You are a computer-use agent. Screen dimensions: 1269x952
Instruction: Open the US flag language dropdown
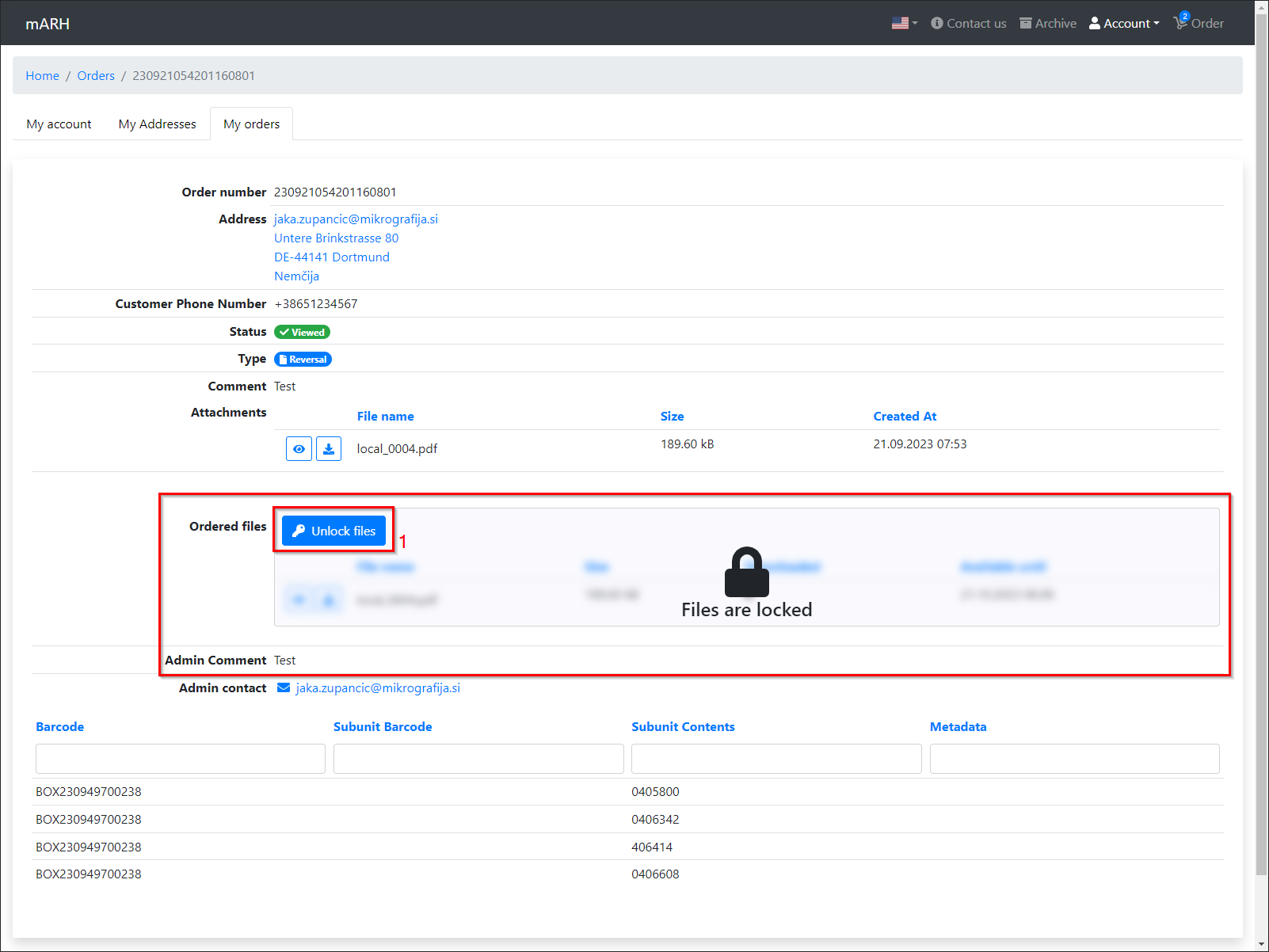tap(904, 24)
